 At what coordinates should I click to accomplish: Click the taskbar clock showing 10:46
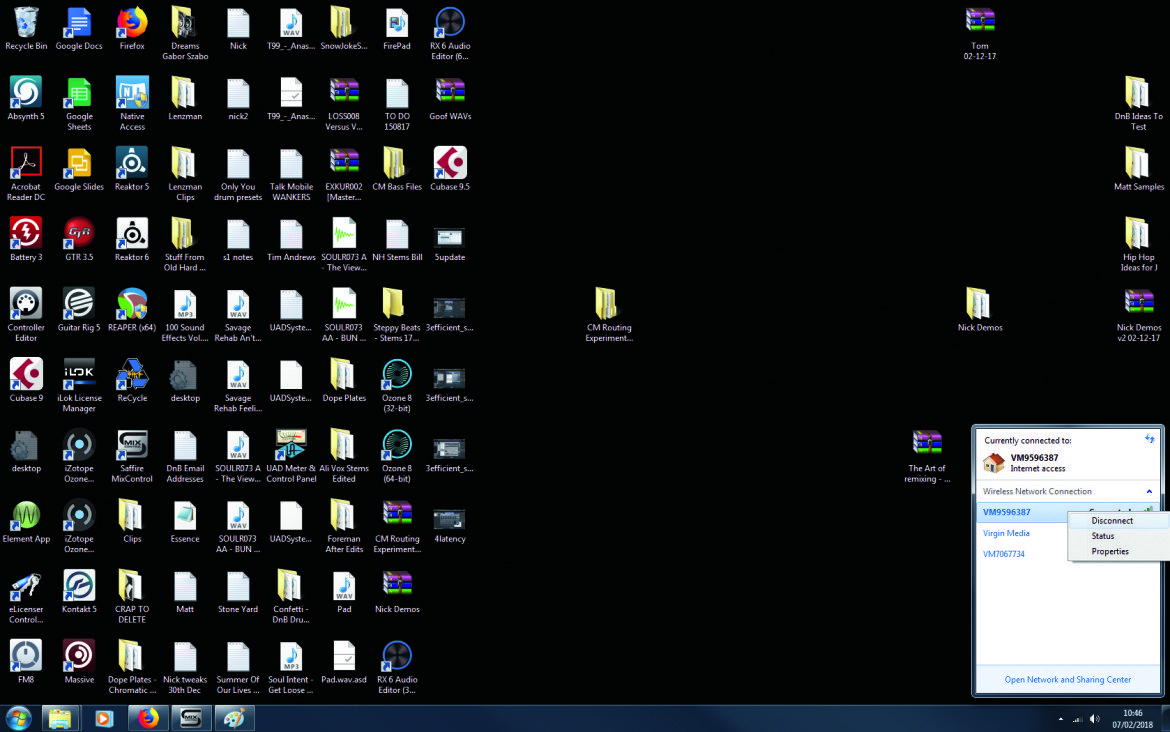pos(1133,719)
